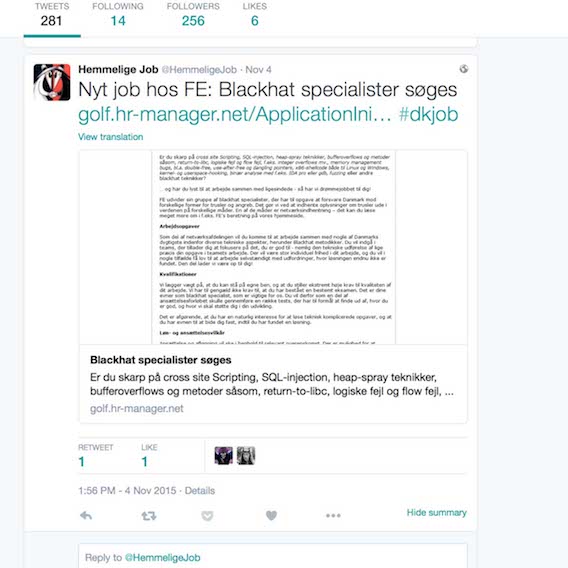The image size is (568, 568).
Task: Open the golf.hr-manager.net/ApplicationIni… link
Action: (235, 114)
